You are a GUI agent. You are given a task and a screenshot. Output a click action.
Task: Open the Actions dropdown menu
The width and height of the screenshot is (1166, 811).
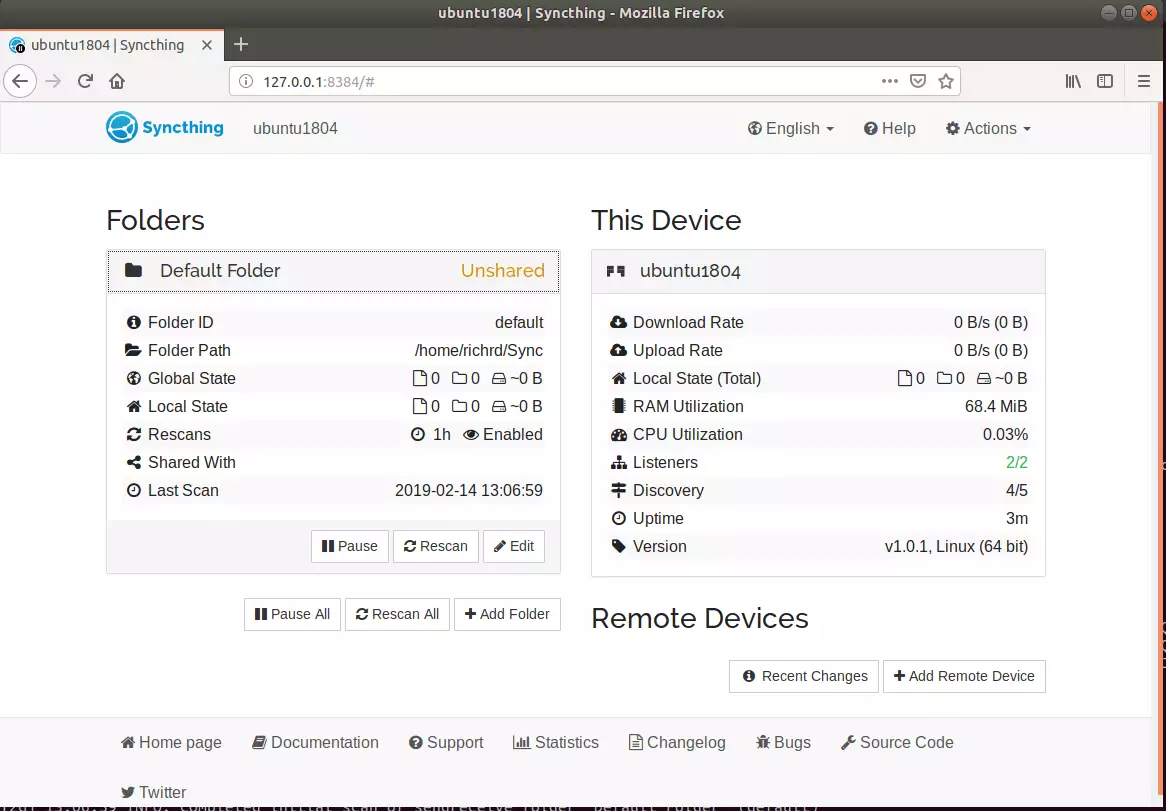988,128
